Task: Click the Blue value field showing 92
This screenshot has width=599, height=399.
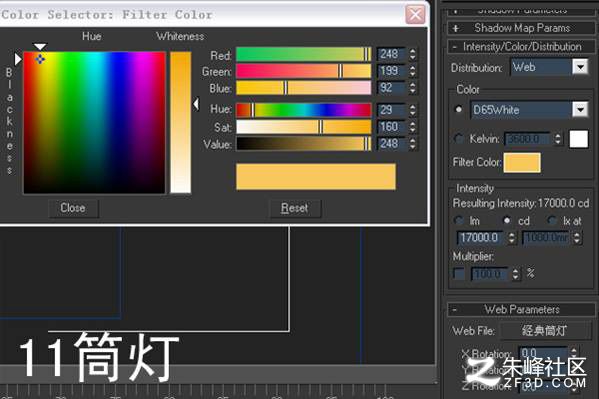Action: click(391, 88)
